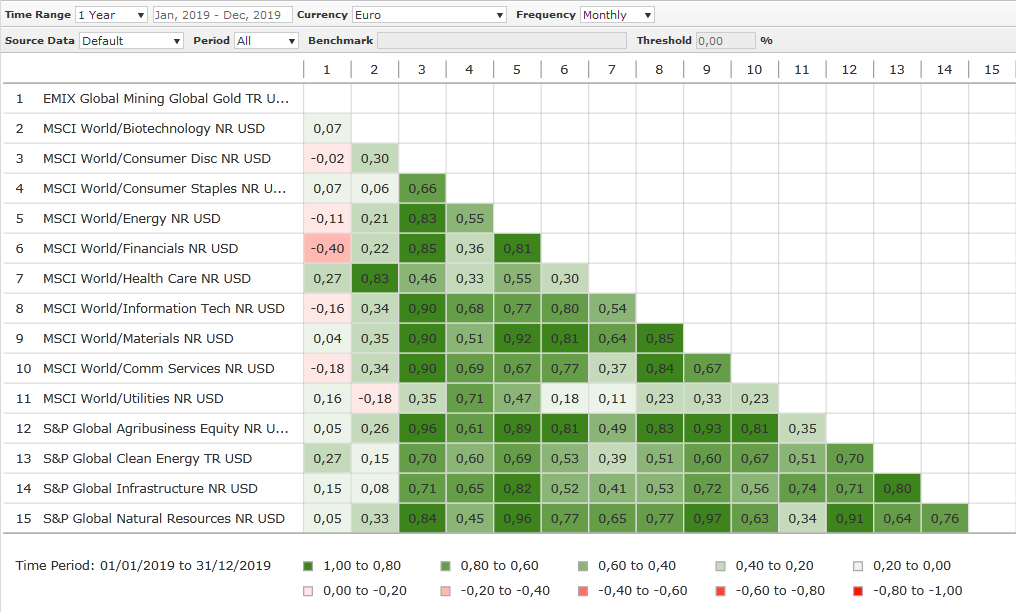Click the EMIX Global Mining Global Gold row

tap(165, 99)
